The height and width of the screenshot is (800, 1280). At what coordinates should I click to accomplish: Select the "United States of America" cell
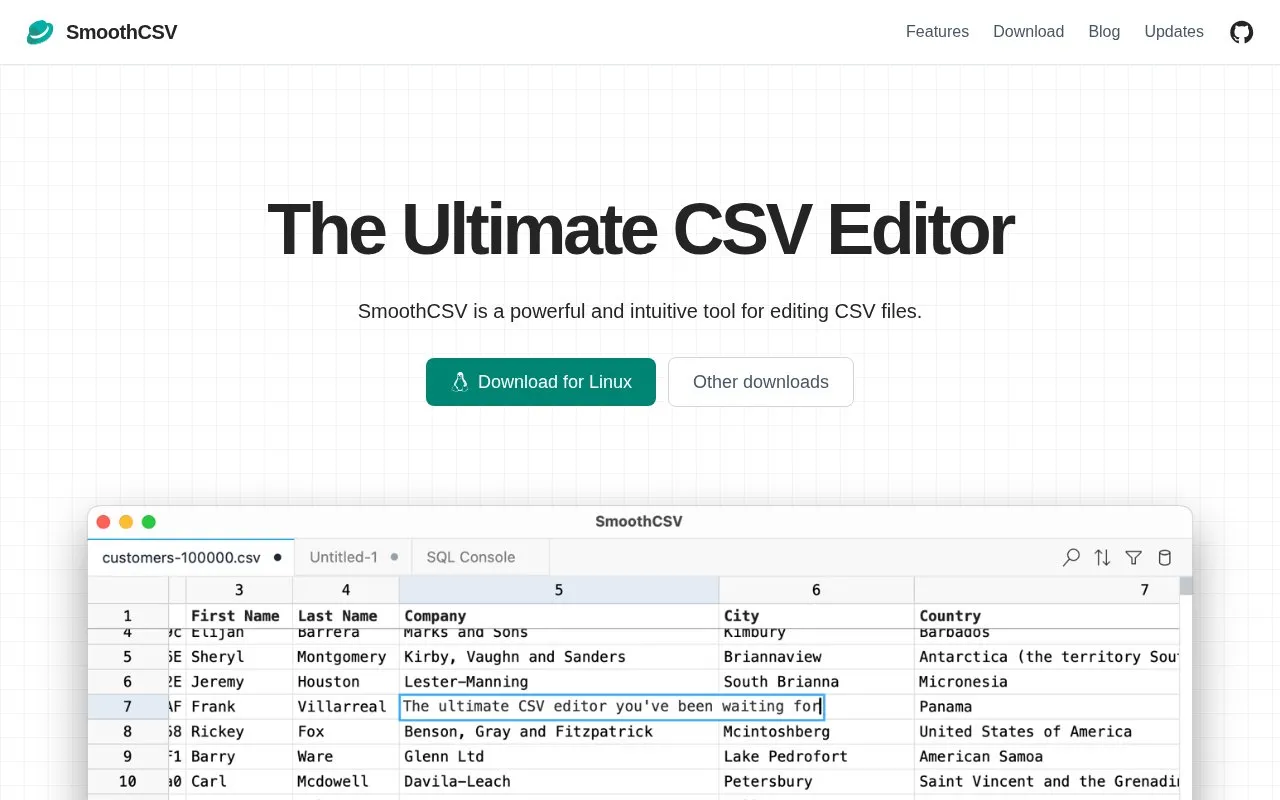click(x=1047, y=732)
